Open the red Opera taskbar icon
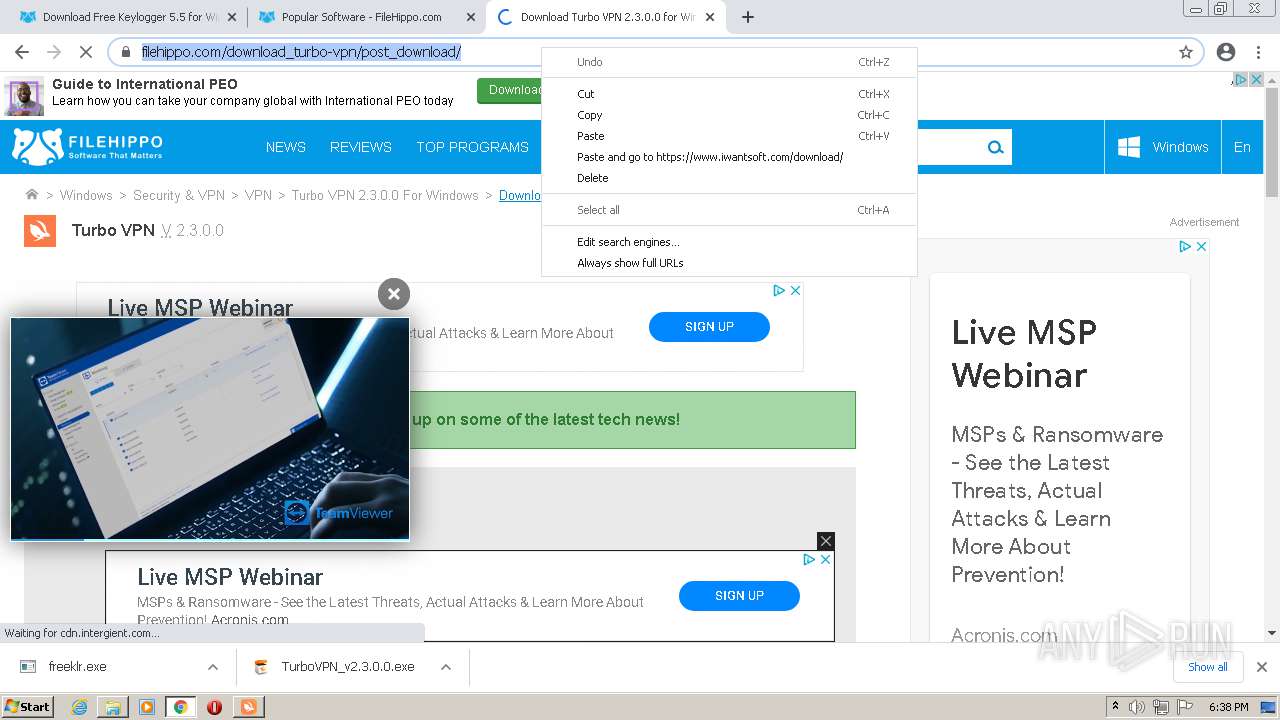 click(x=214, y=707)
